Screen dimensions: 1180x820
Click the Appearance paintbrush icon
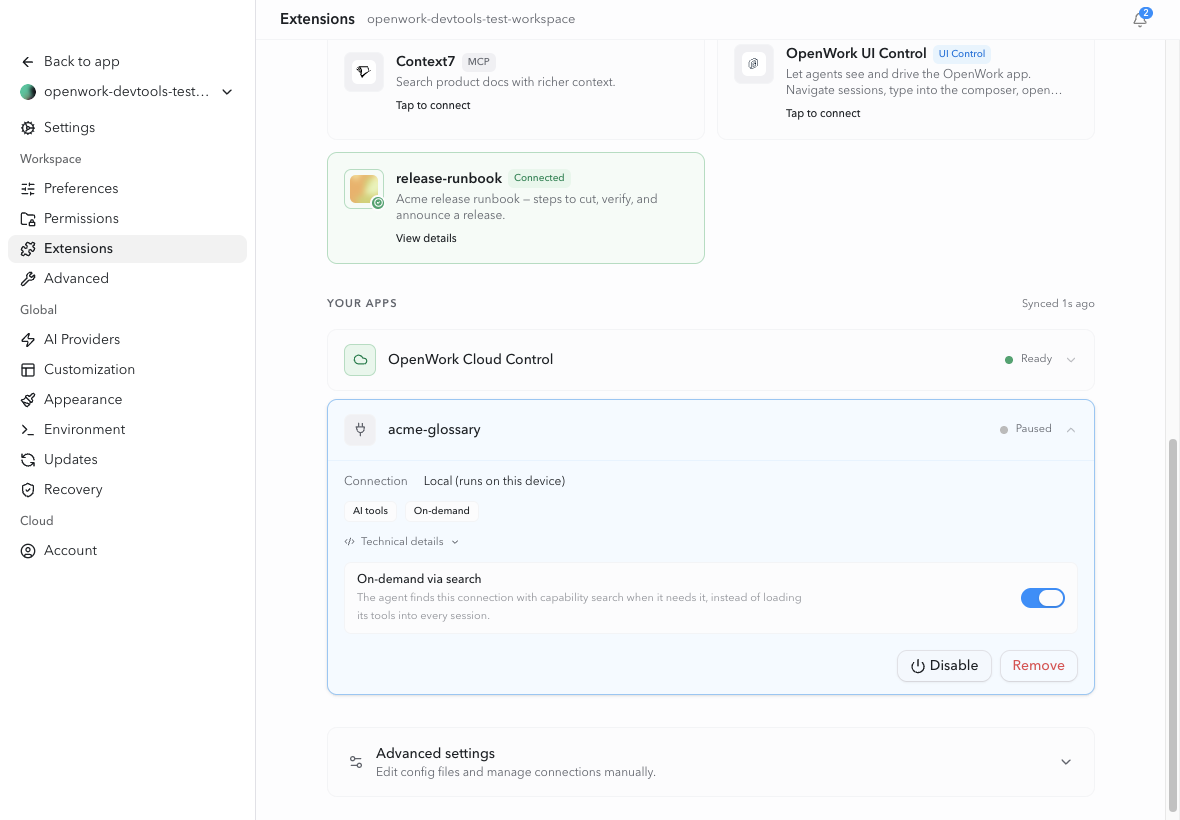point(28,400)
